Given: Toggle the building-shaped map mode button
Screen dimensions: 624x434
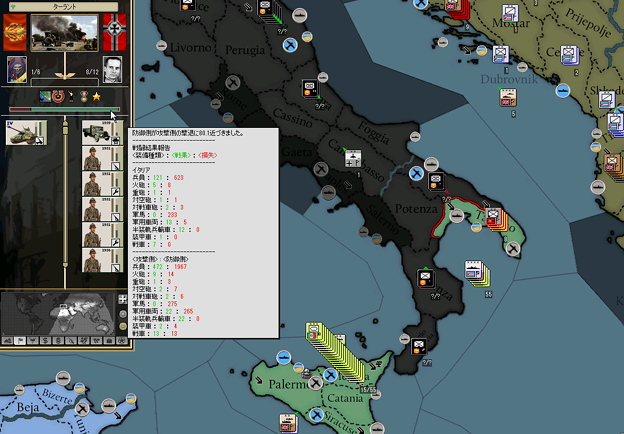Looking at the screenshot, I should pyautogui.click(x=109, y=341).
